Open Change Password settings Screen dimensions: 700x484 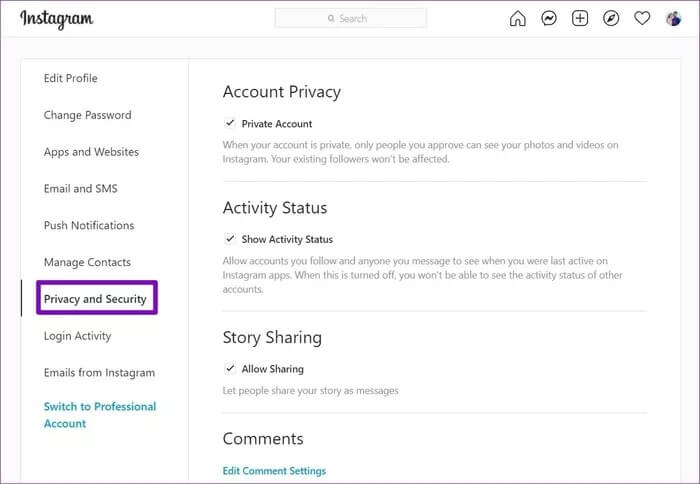(88, 115)
